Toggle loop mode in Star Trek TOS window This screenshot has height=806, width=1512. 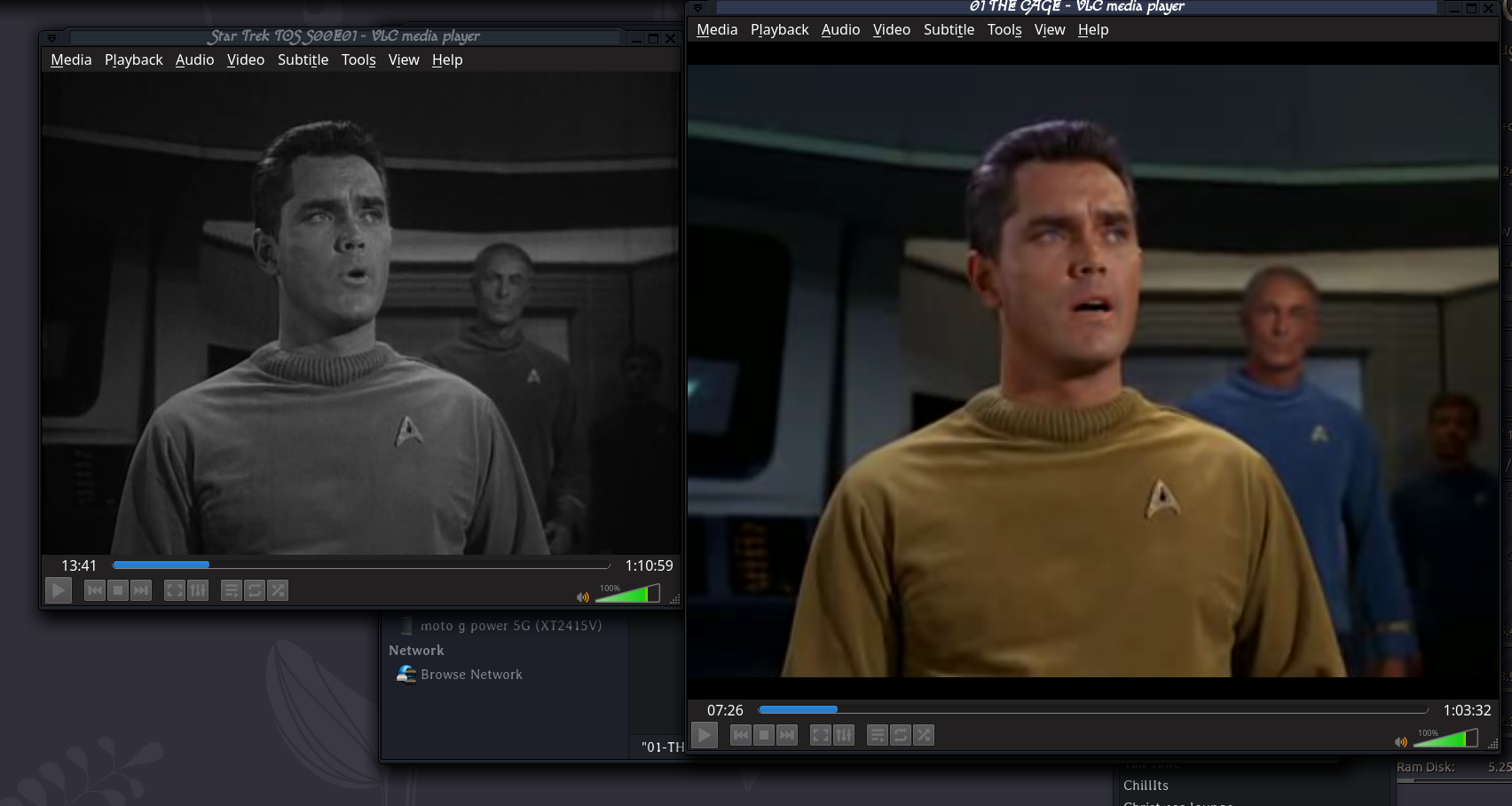coord(255,590)
